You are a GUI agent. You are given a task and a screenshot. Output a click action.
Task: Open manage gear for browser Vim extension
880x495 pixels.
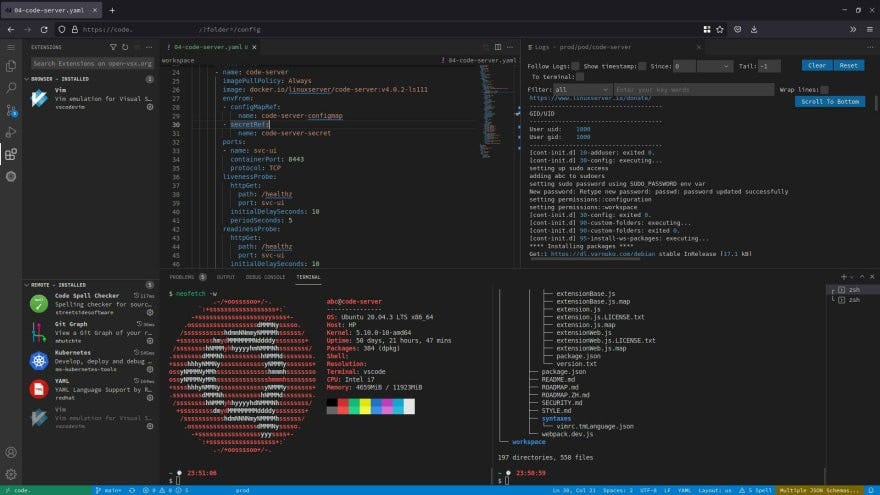pos(150,107)
